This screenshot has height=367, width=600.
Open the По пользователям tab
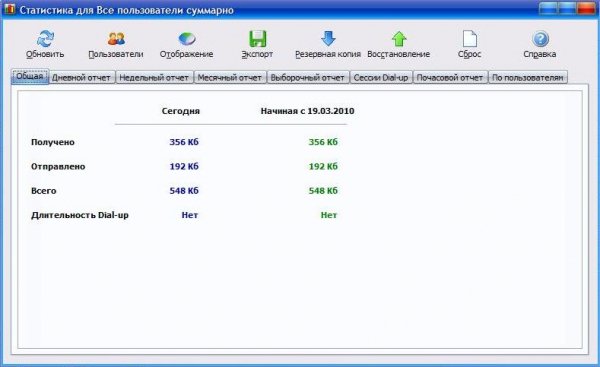tap(528, 77)
